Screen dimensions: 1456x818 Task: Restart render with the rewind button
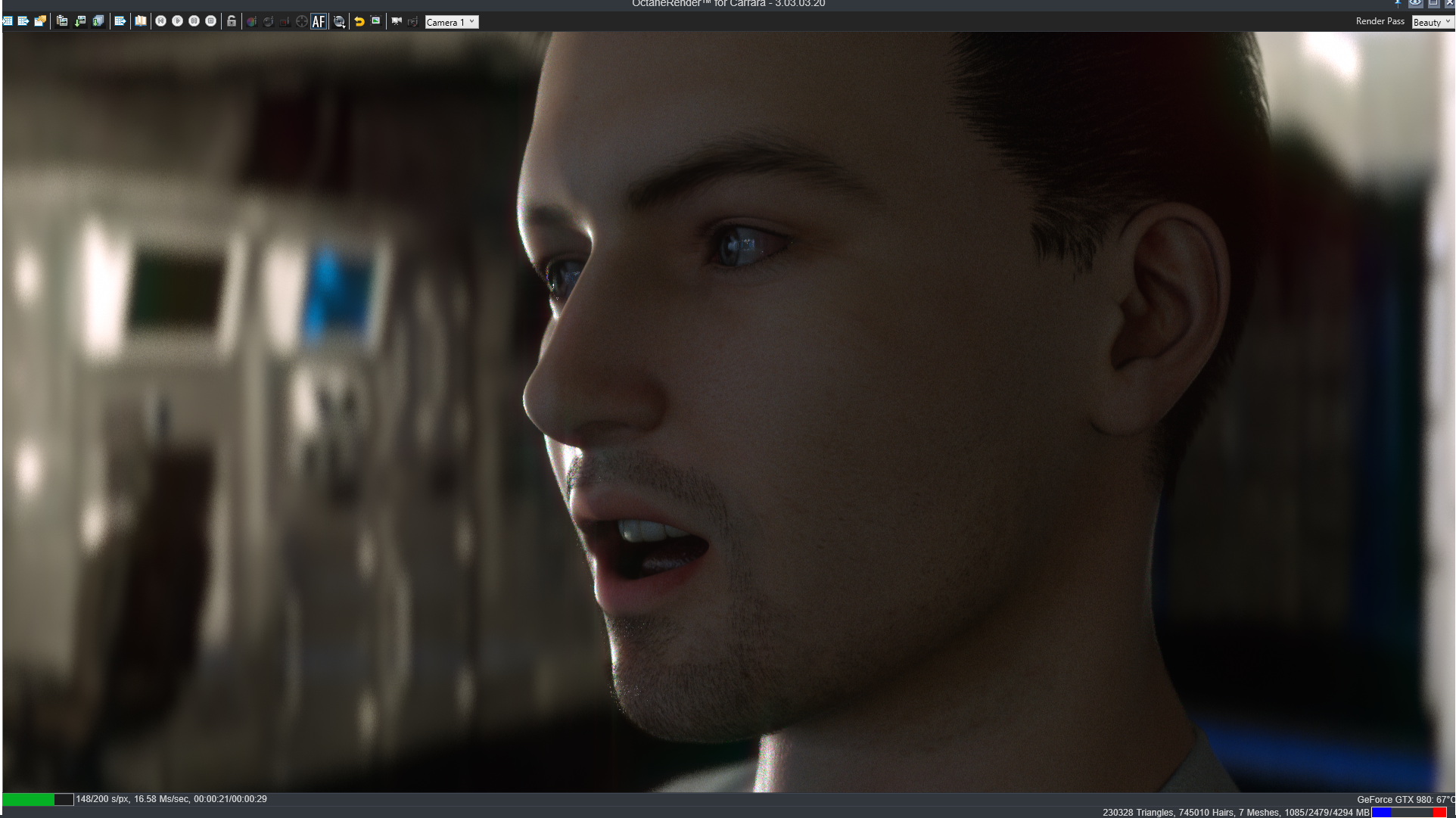pyautogui.click(x=160, y=21)
